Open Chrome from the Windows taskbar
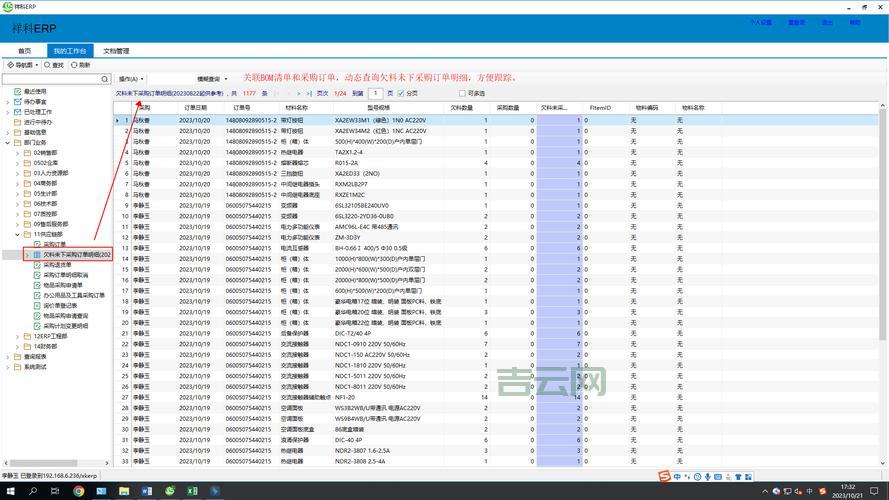The height and width of the screenshot is (500, 889). (x=79, y=491)
